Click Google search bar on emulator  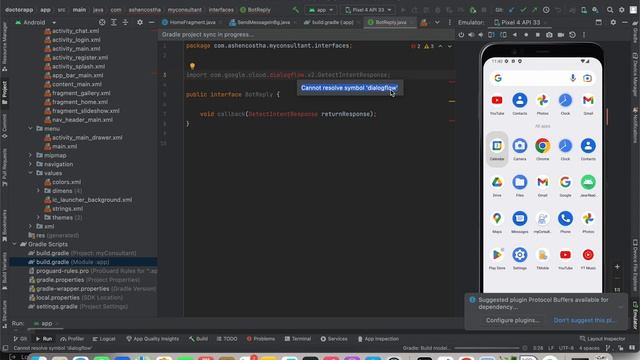coord(542,78)
